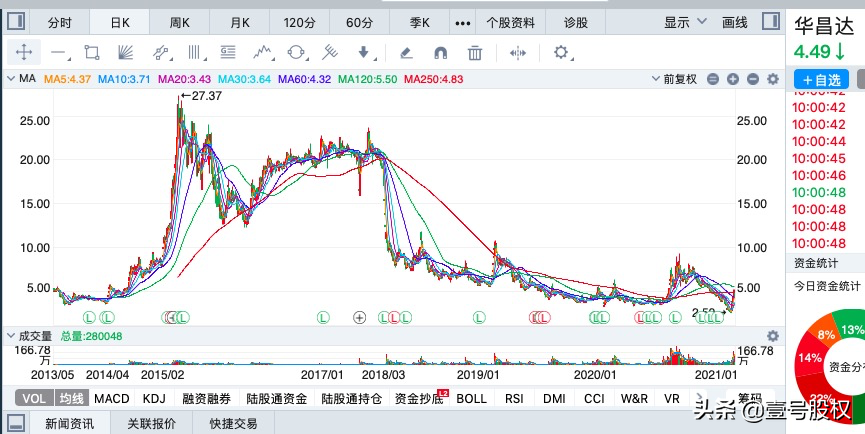The image size is (865, 434).
Task: Open the 显示 display dropdown
Action: 682,22
